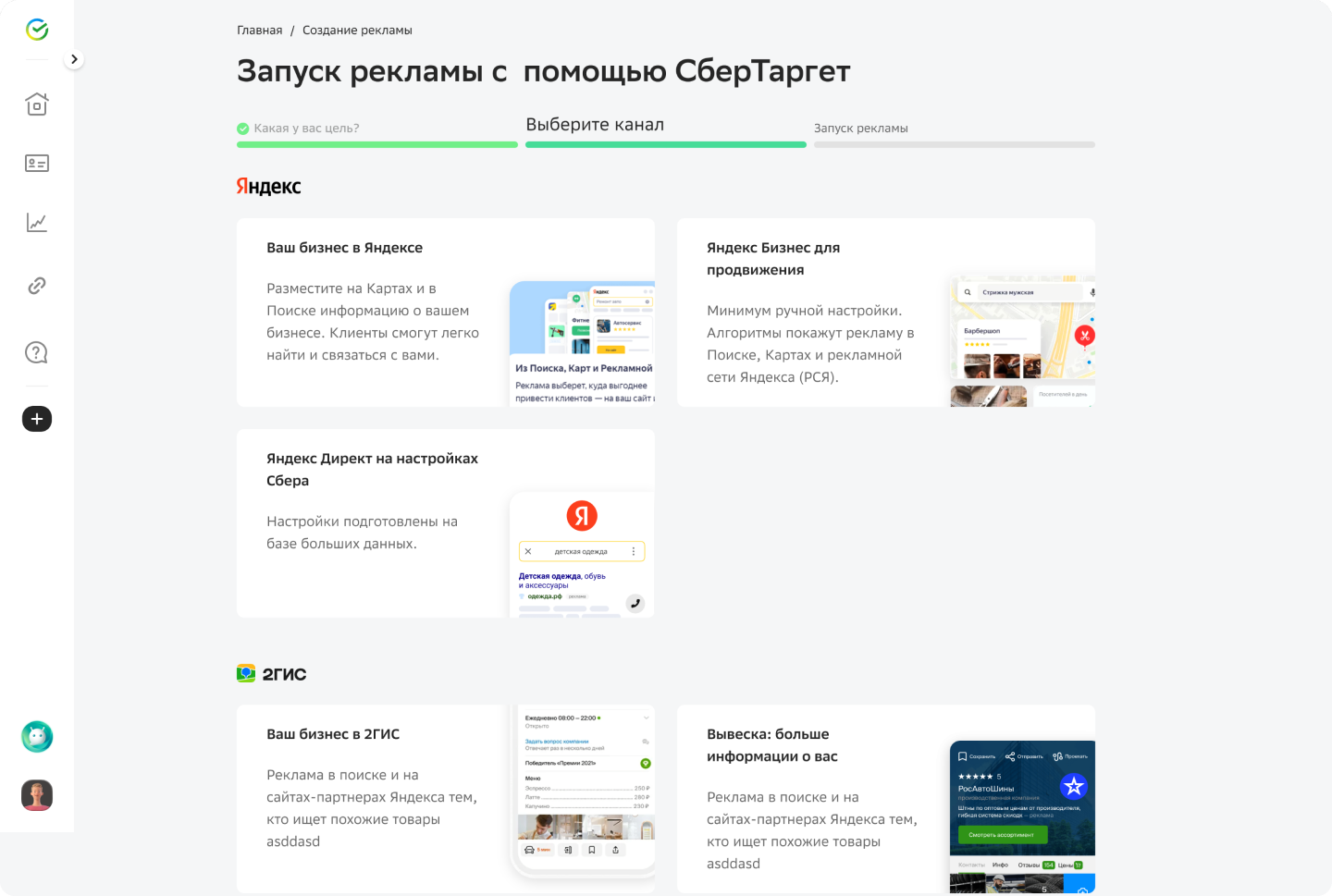The height and width of the screenshot is (896, 1332).
Task: Click the 2ГИС mobile card preview image
Action: pos(583,791)
